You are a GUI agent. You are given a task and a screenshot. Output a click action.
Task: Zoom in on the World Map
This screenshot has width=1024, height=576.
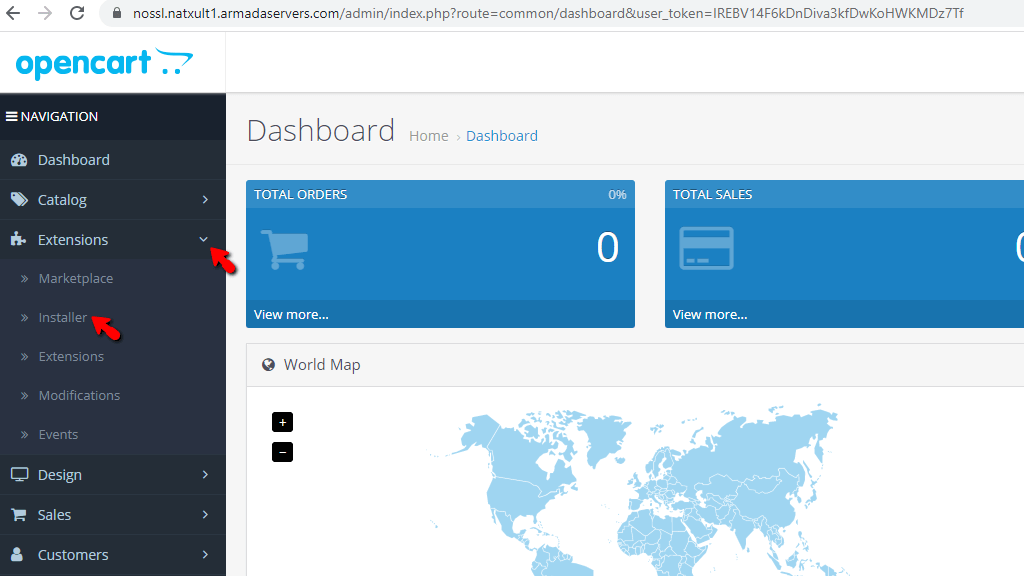click(x=282, y=422)
